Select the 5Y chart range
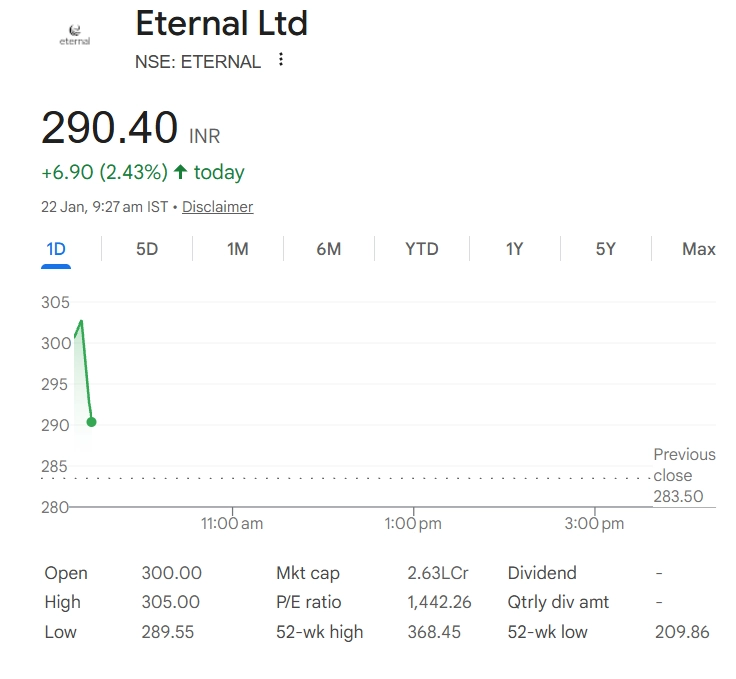This screenshot has width=736, height=679. click(606, 249)
